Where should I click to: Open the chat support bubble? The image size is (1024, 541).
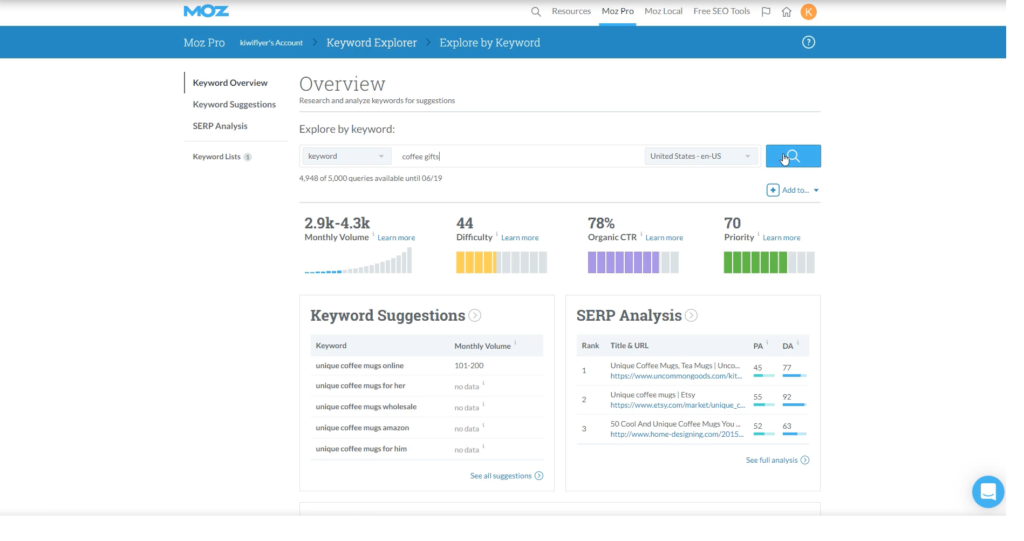988,491
